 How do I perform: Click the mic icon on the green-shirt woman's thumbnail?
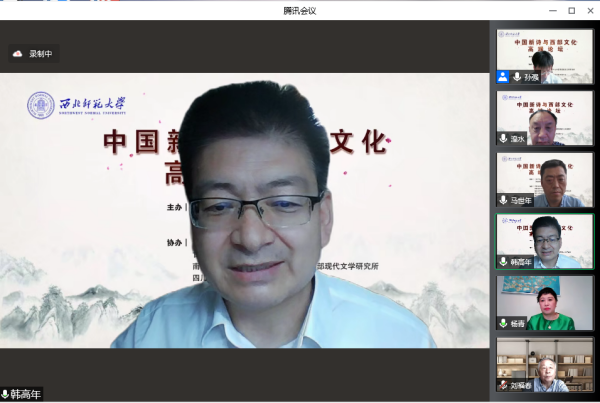504,323
